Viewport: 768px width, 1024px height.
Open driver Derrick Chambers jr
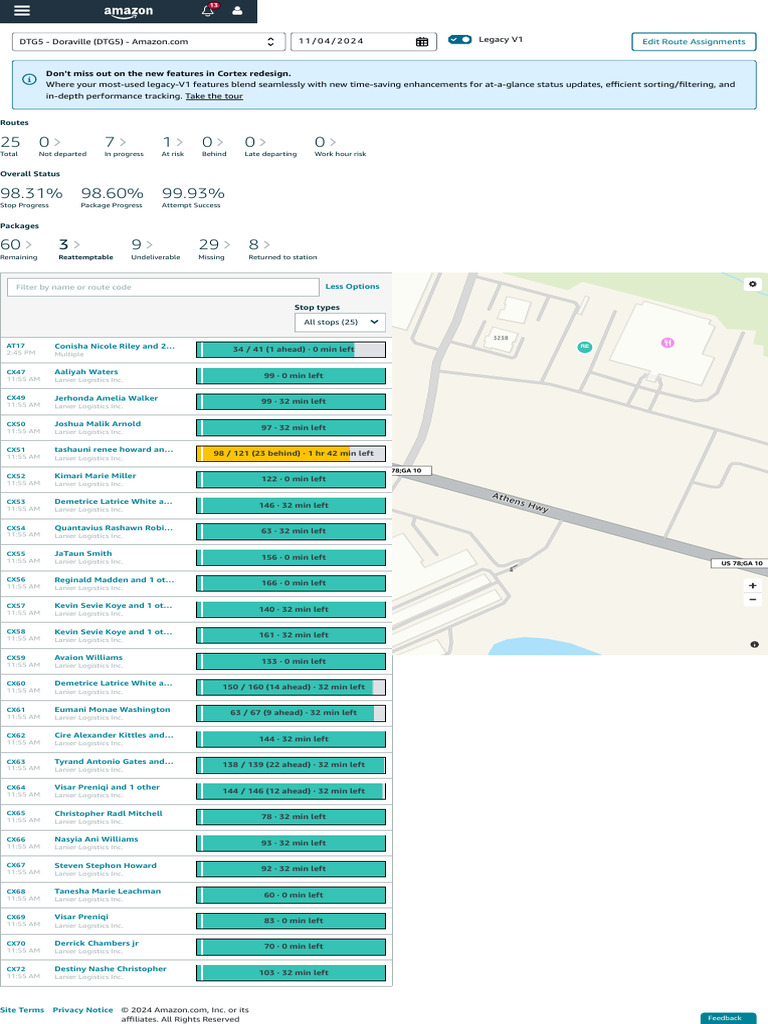(96, 943)
